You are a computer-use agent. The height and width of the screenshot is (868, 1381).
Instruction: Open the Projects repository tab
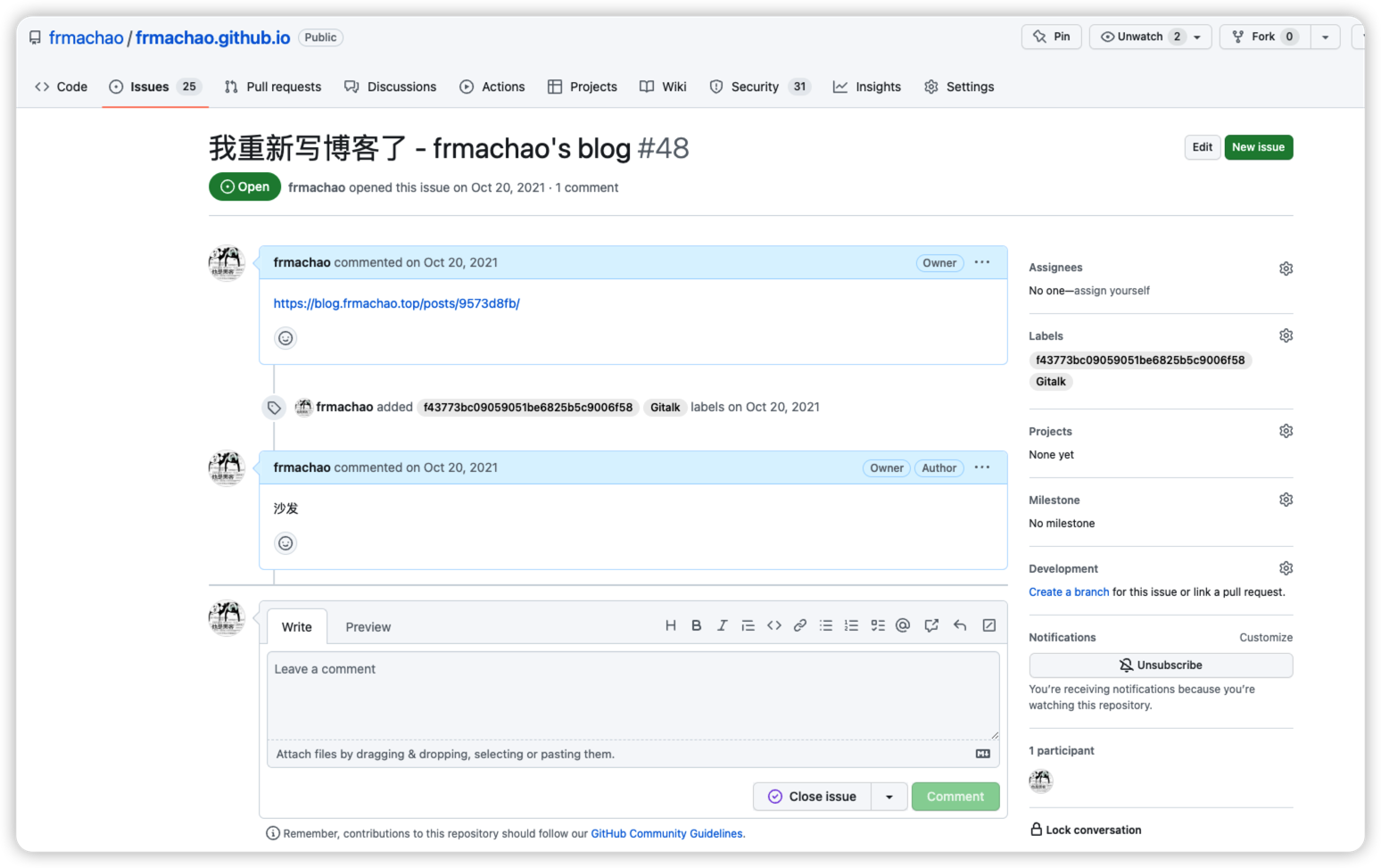click(582, 87)
